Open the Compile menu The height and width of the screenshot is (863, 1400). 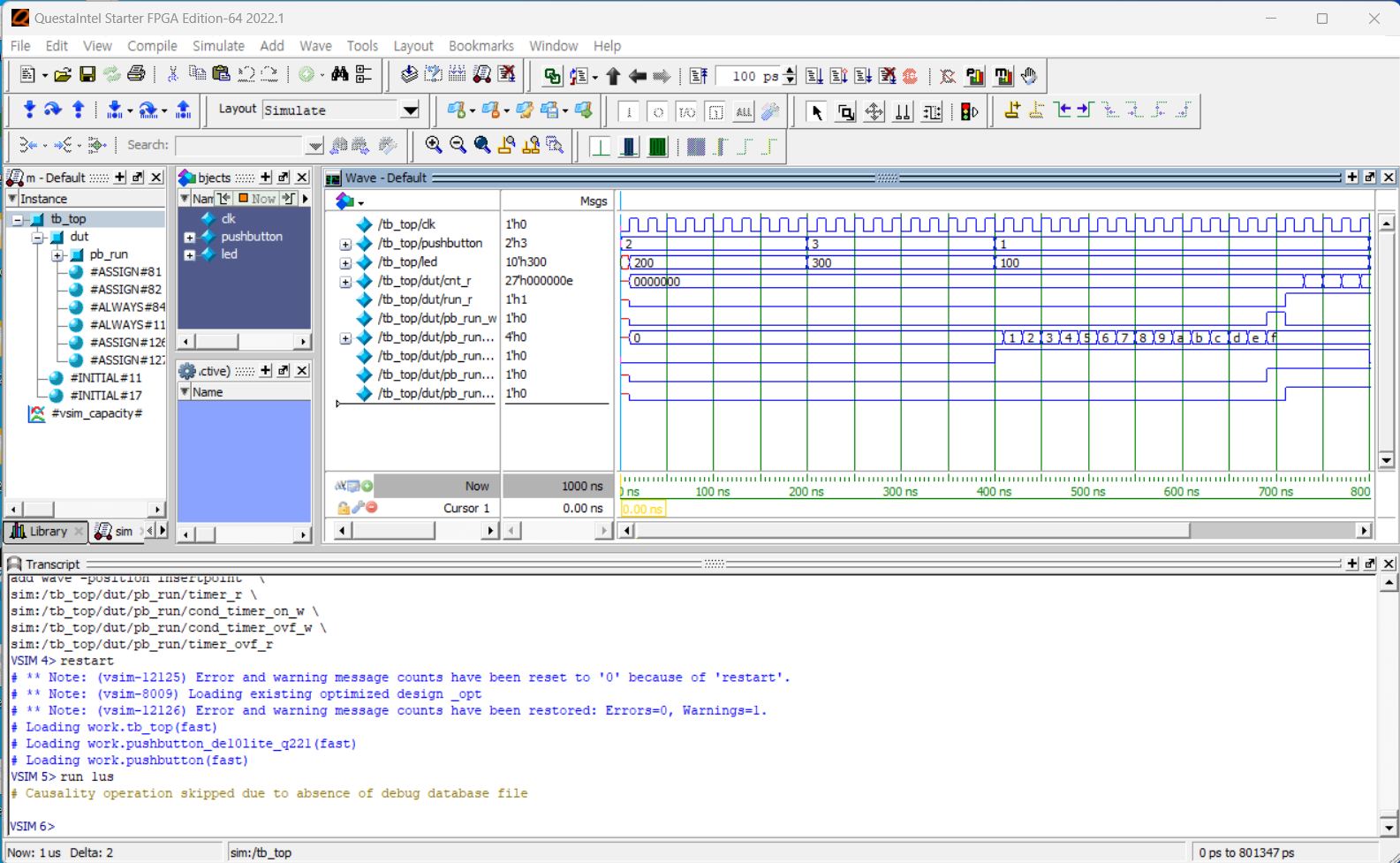[152, 46]
